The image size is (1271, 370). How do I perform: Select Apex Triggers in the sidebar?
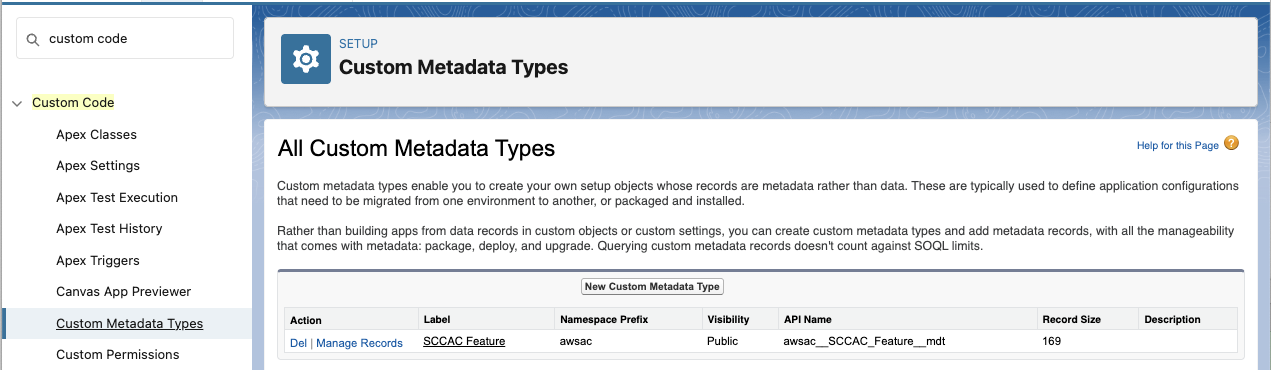(x=98, y=260)
